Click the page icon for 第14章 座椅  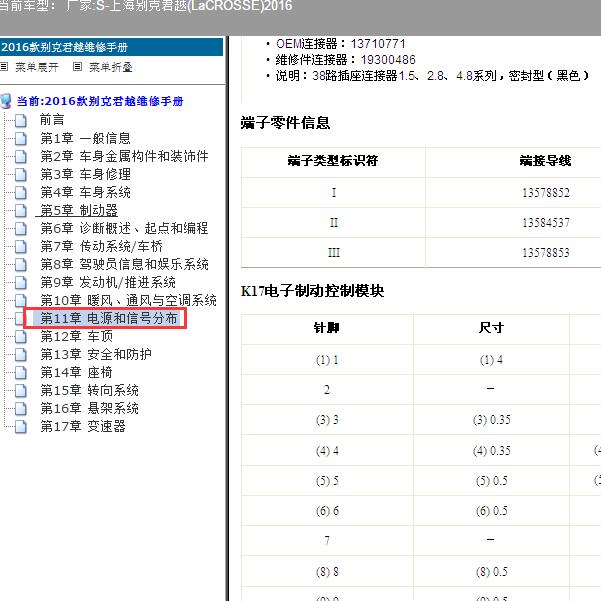(21, 373)
